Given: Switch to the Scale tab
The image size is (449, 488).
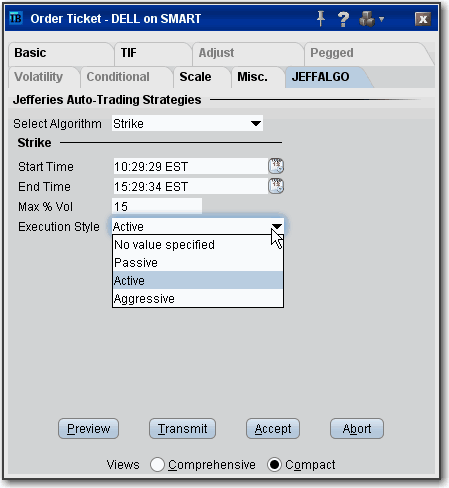Looking at the screenshot, I should [x=202, y=77].
